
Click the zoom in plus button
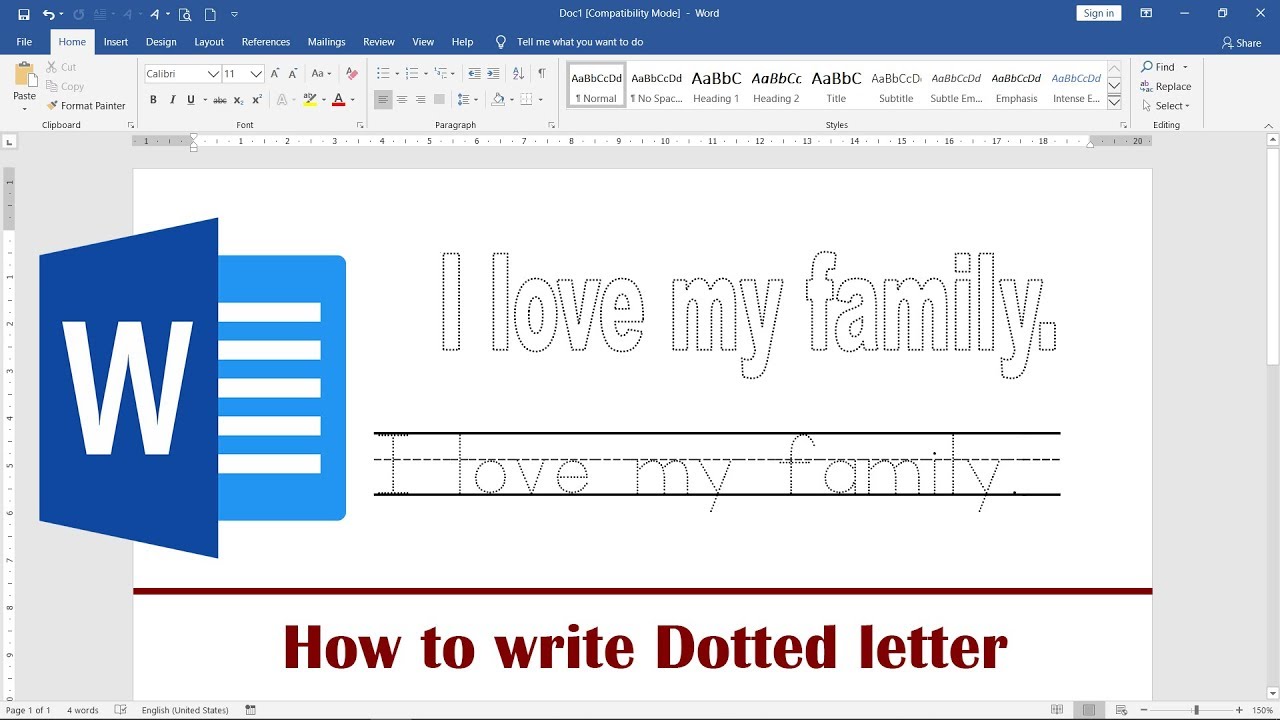pyautogui.click(x=1240, y=710)
